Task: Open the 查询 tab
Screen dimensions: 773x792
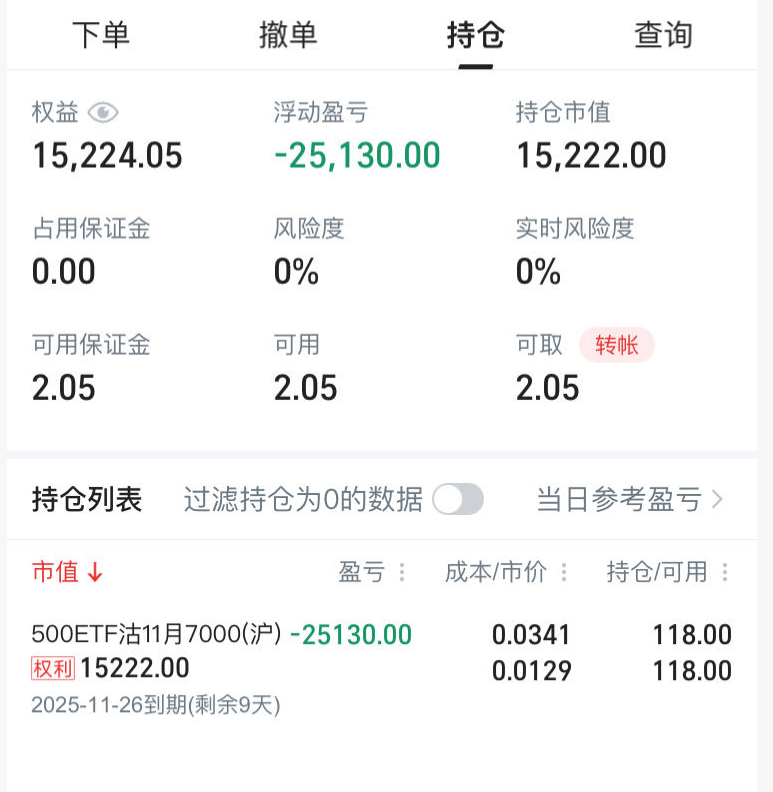Action: pos(663,36)
